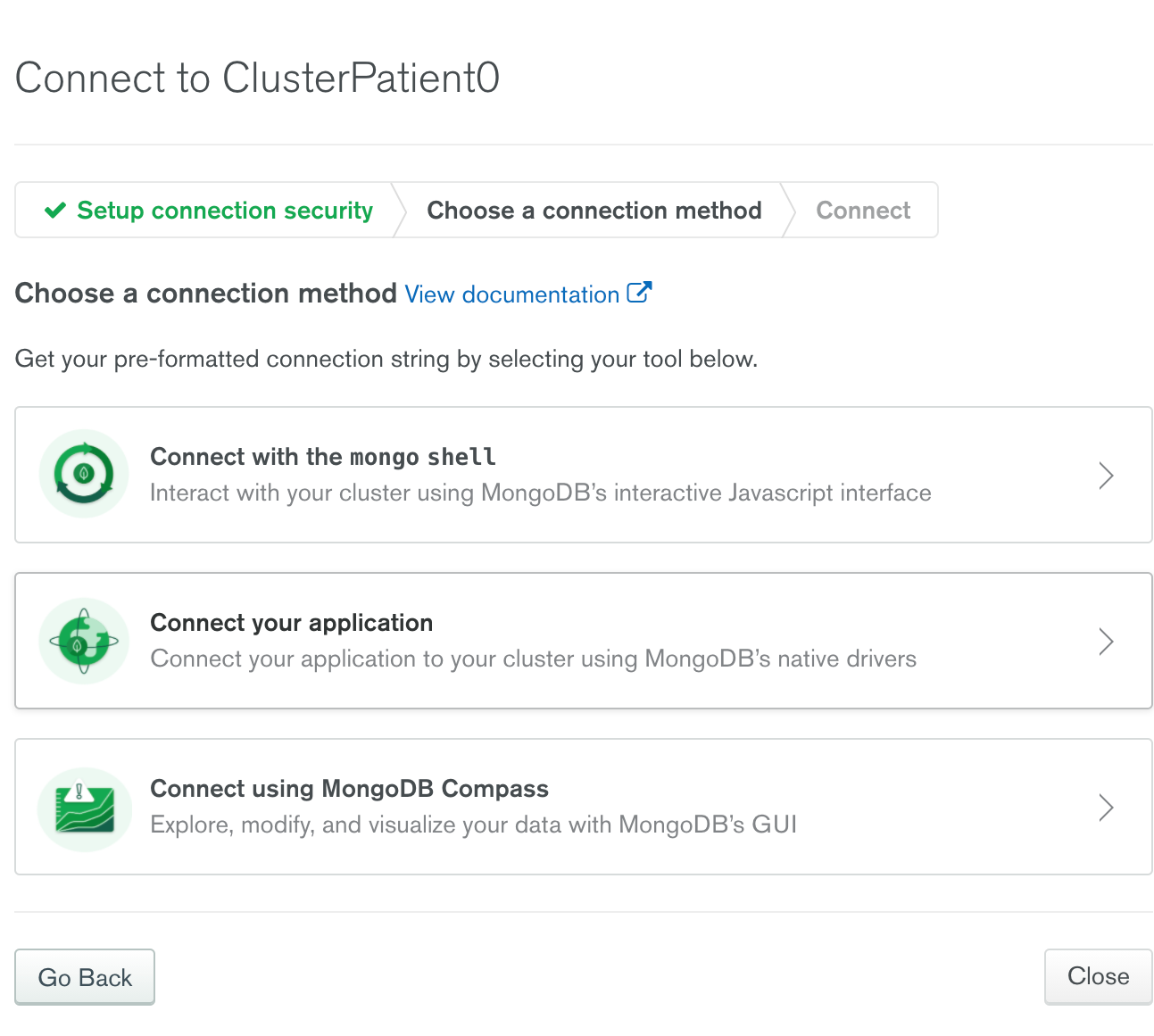Viewport: 1154px width, 1036px height.
Task: Return to the Setup connection security step
Action: pyautogui.click(x=224, y=210)
